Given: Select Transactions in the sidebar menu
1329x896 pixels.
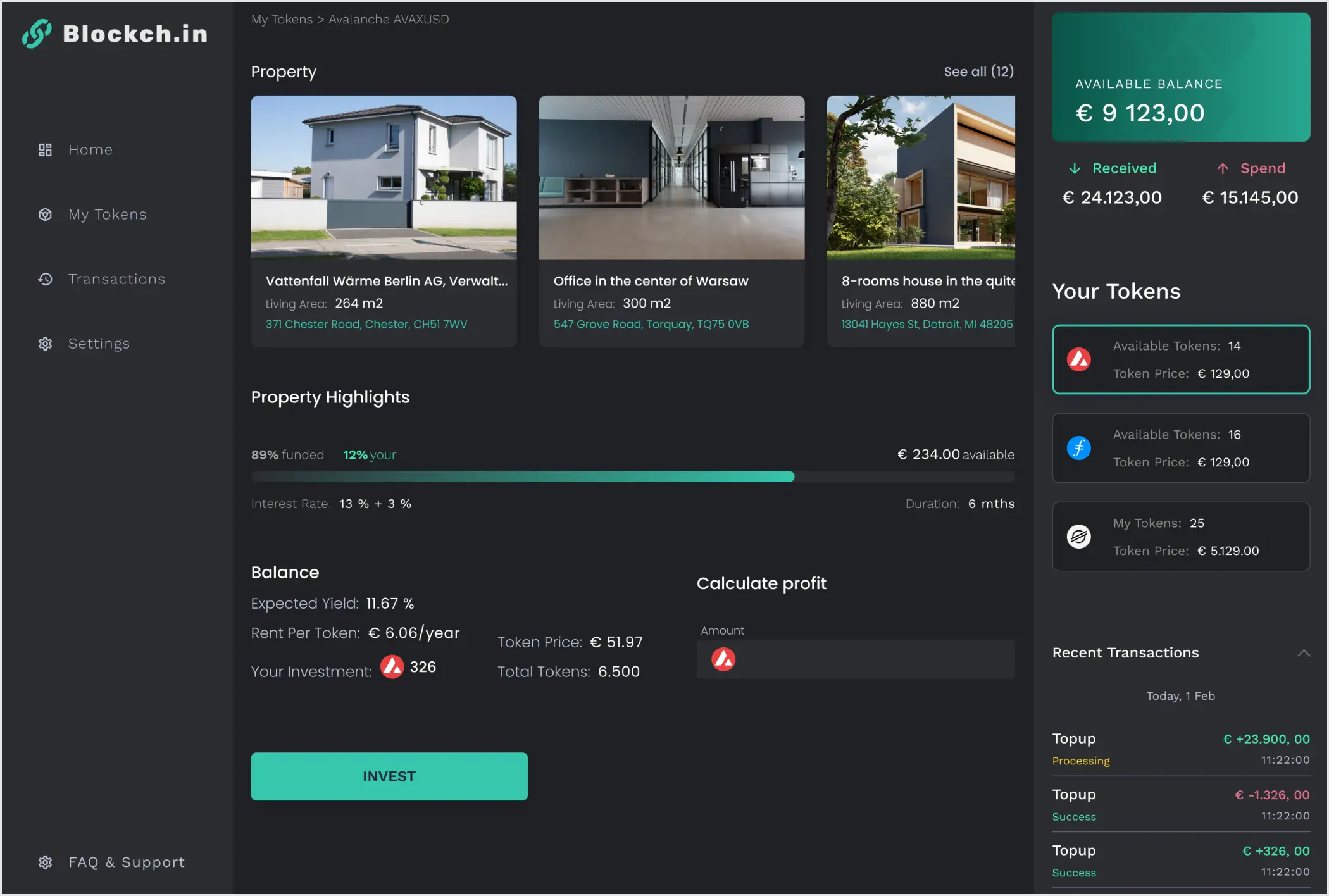Looking at the screenshot, I should click(x=116, y=279).
